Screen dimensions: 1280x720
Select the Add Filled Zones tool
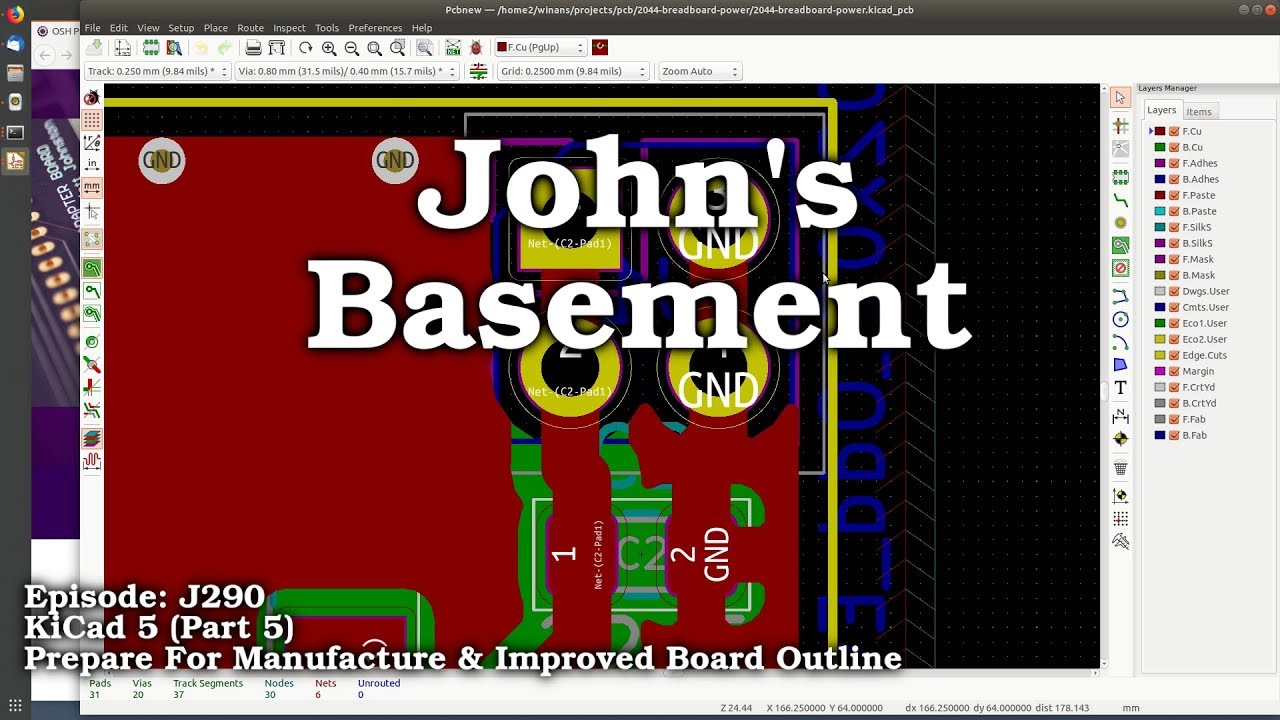coord(1120,245)
